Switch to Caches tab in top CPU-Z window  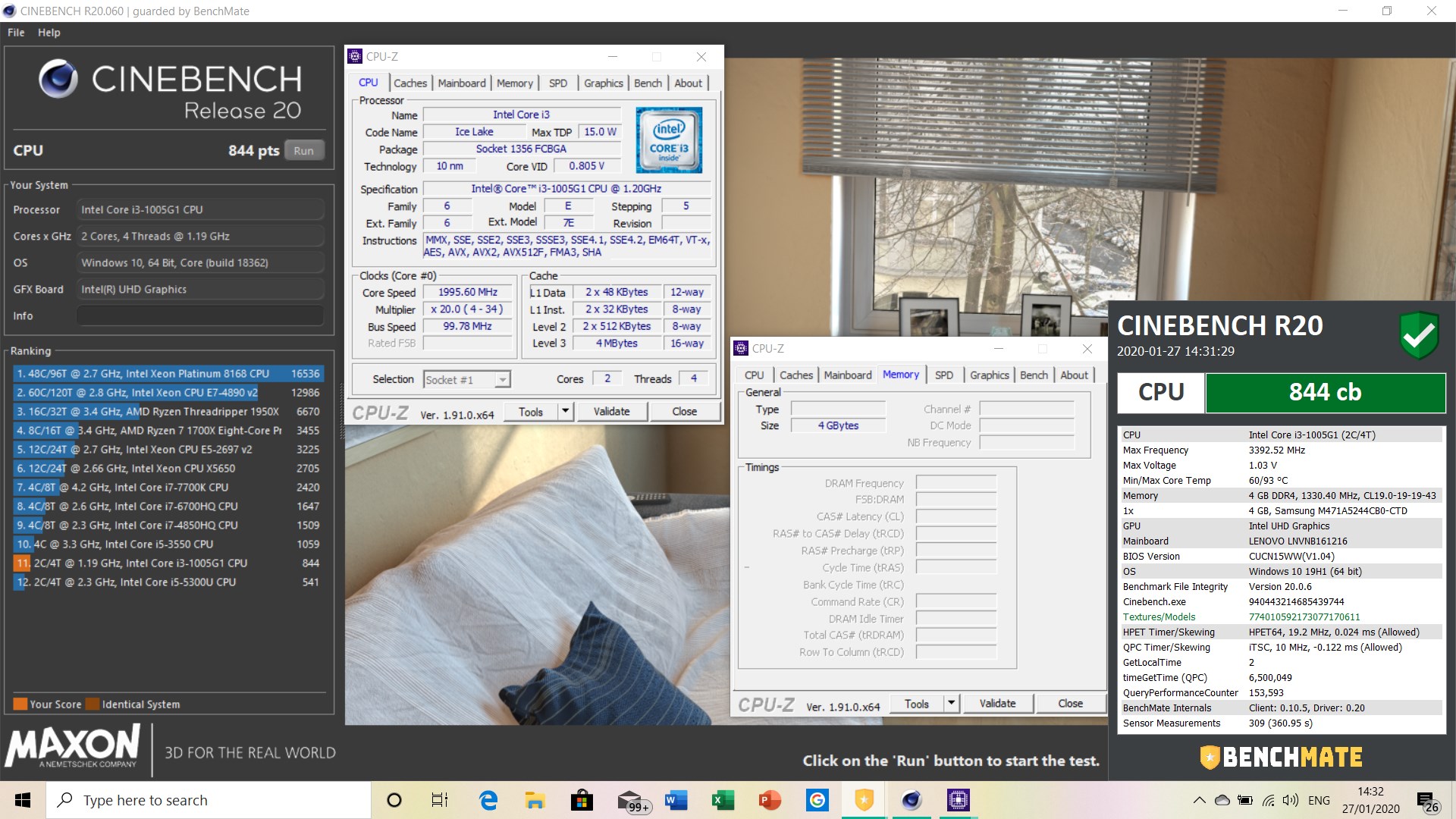coord(410,83)
